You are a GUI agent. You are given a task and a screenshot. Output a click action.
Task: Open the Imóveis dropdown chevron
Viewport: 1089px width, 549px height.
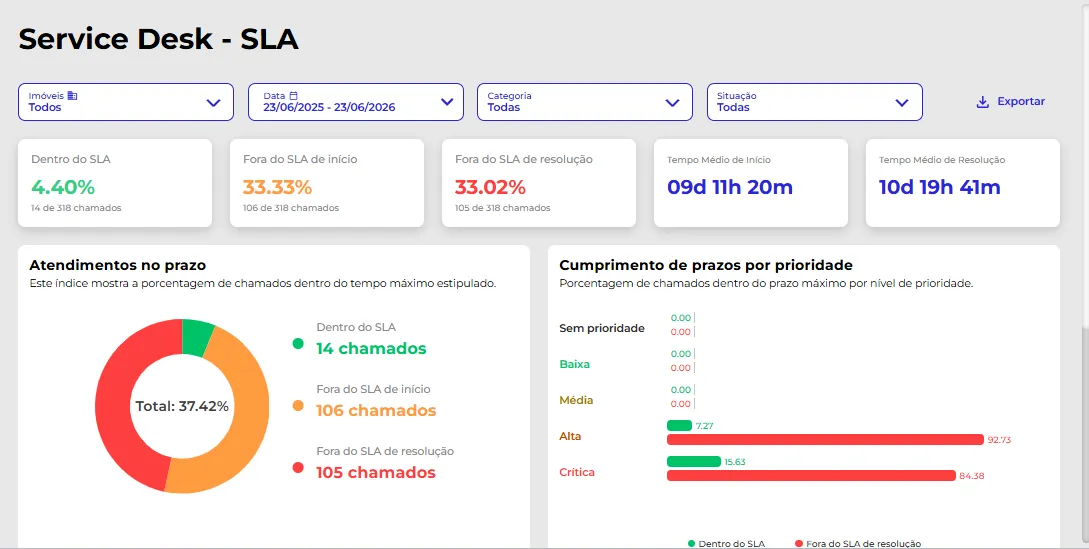coord(213,103)
